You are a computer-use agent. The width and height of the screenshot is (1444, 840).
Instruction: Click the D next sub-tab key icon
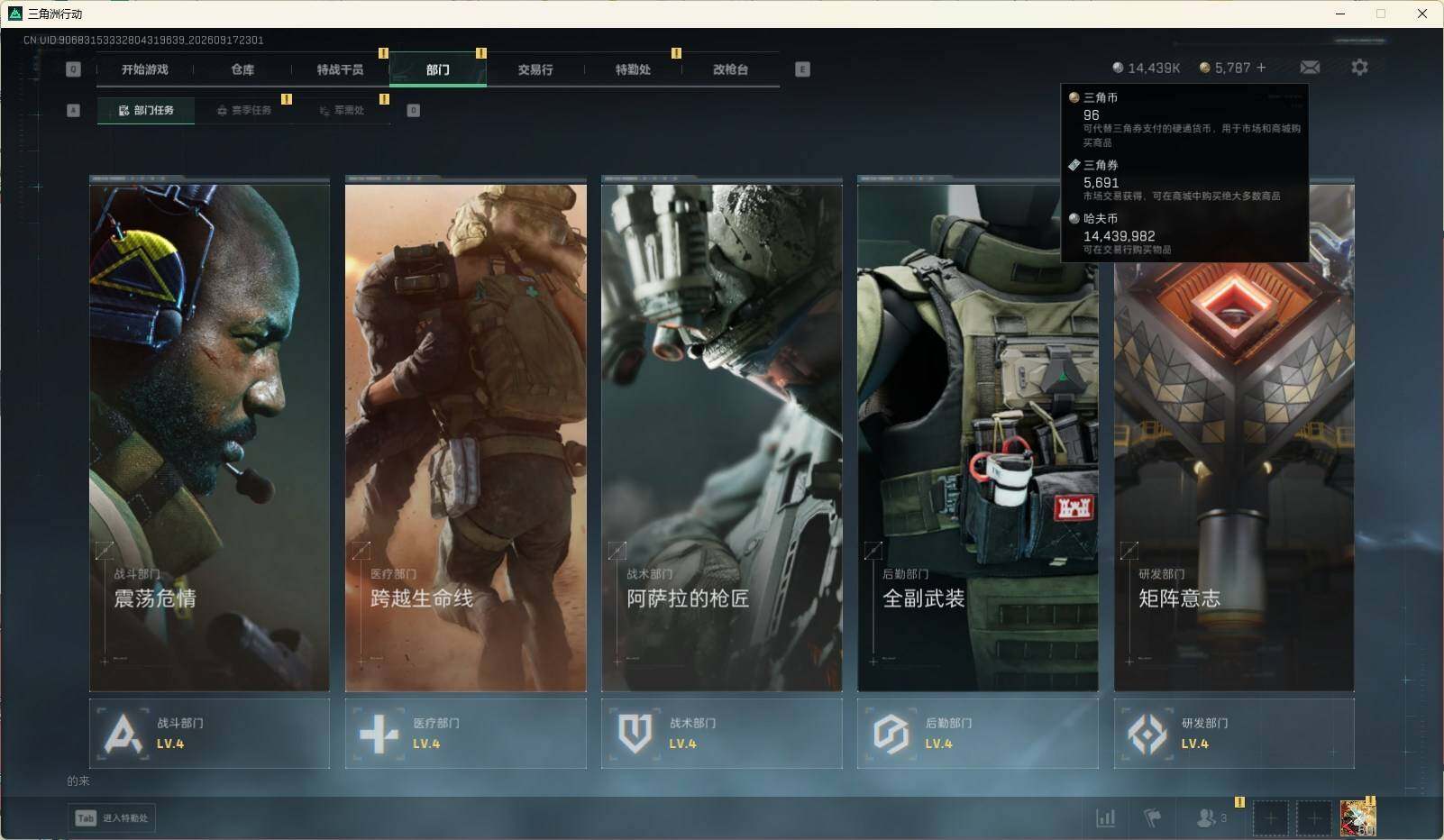click(414, 110)
